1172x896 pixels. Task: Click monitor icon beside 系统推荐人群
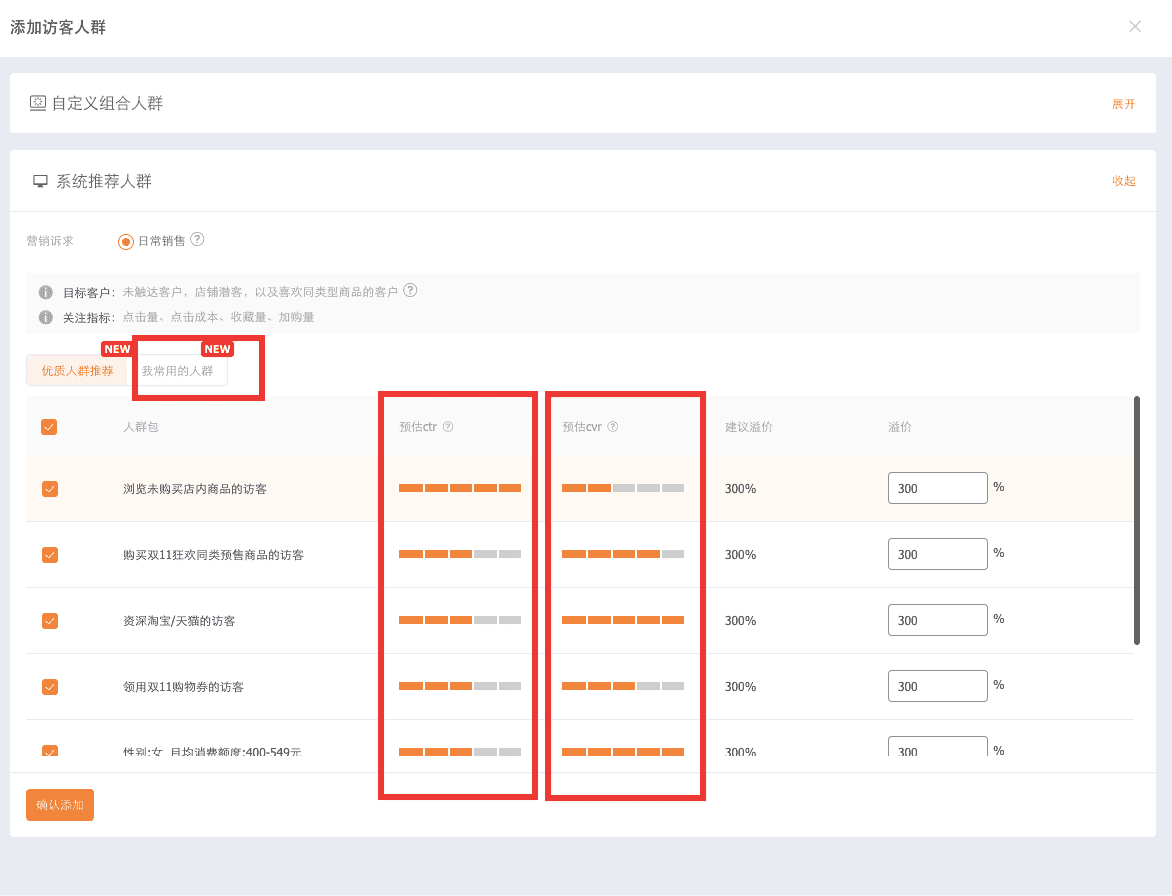point(40,182)
